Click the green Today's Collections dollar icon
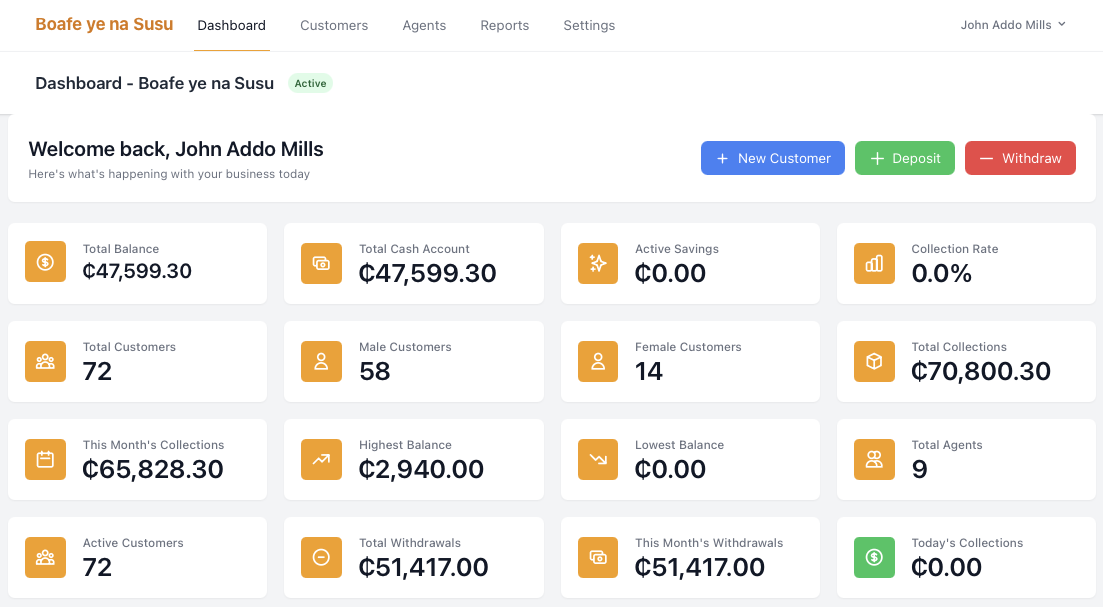The image size is (1103, 607). tap(874, 557)
